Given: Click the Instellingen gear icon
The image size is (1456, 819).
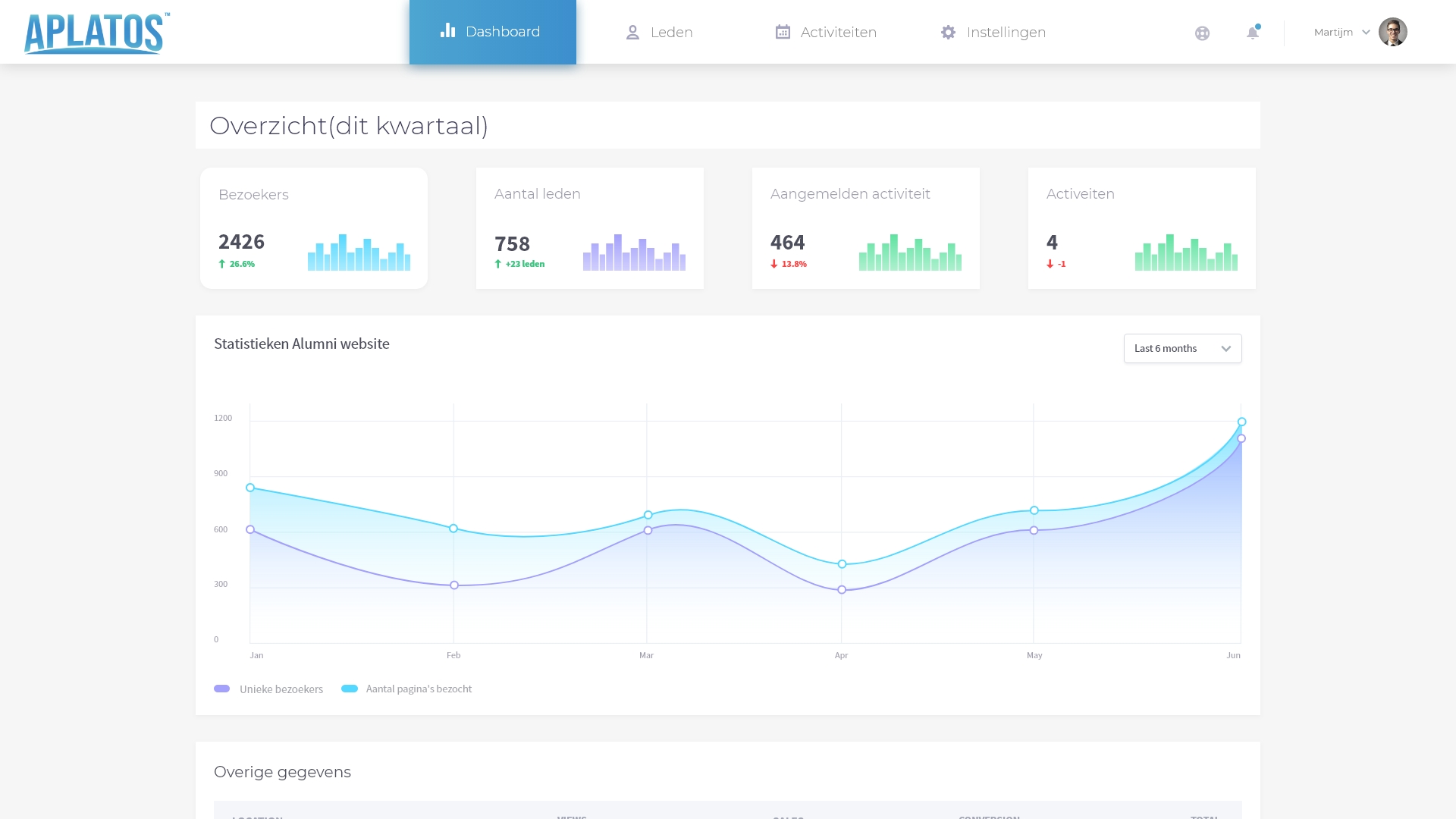Looking at the screenshot, I should click(x=948, y=32).
